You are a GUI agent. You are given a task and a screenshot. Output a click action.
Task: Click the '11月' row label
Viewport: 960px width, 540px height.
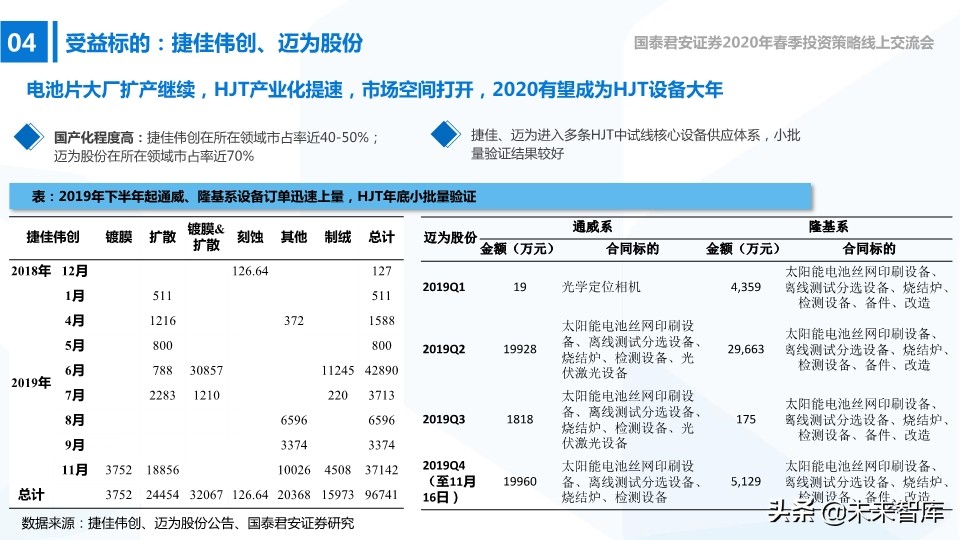[x=75, y=470]
